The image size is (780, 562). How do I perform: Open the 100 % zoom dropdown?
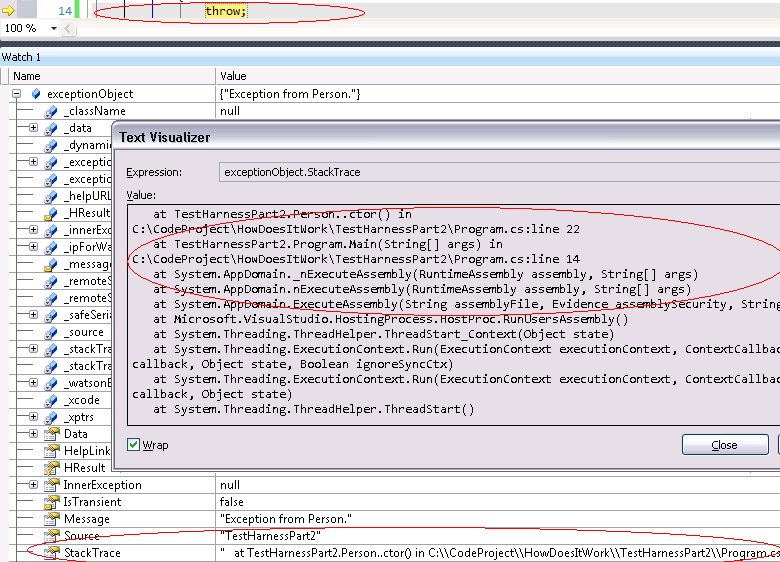click(54, 28)
